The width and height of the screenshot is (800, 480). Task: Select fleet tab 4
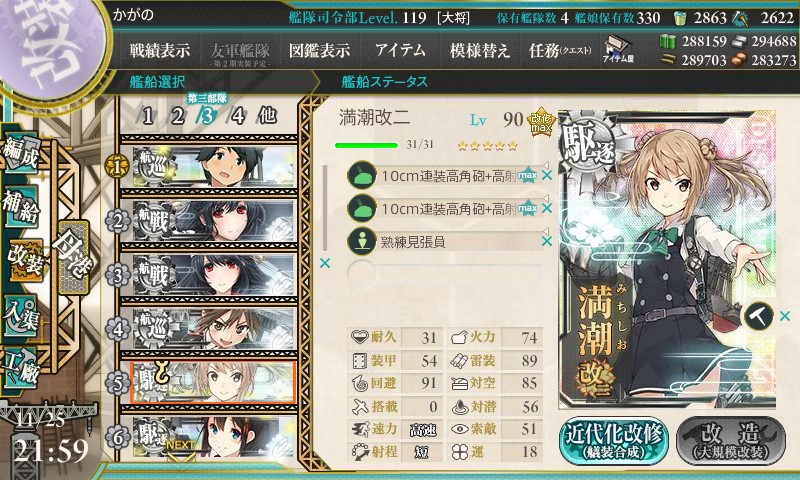[x=238, y=116]
